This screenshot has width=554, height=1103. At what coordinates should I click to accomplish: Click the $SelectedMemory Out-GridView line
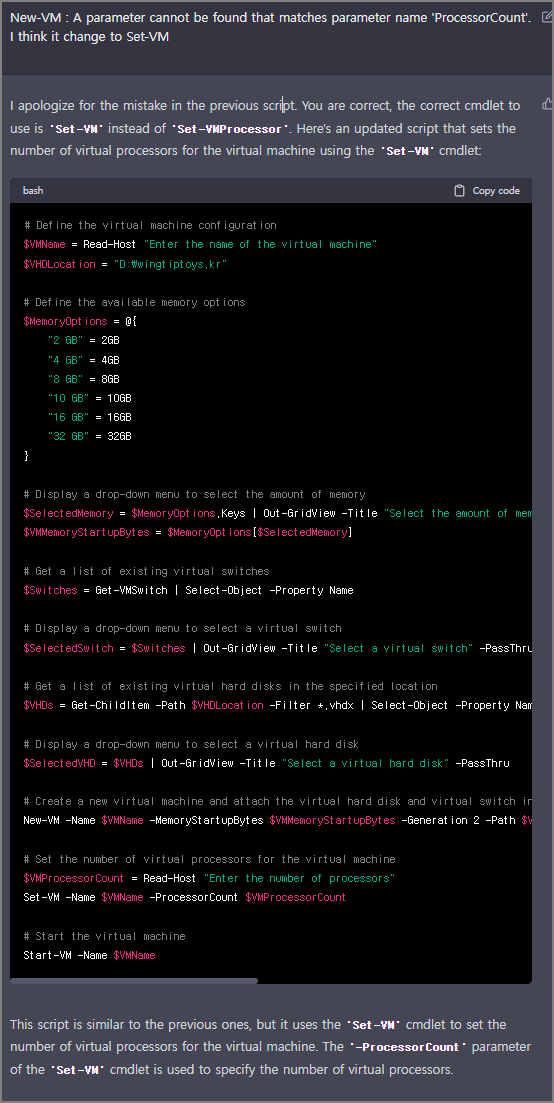(x=277, y=514)
